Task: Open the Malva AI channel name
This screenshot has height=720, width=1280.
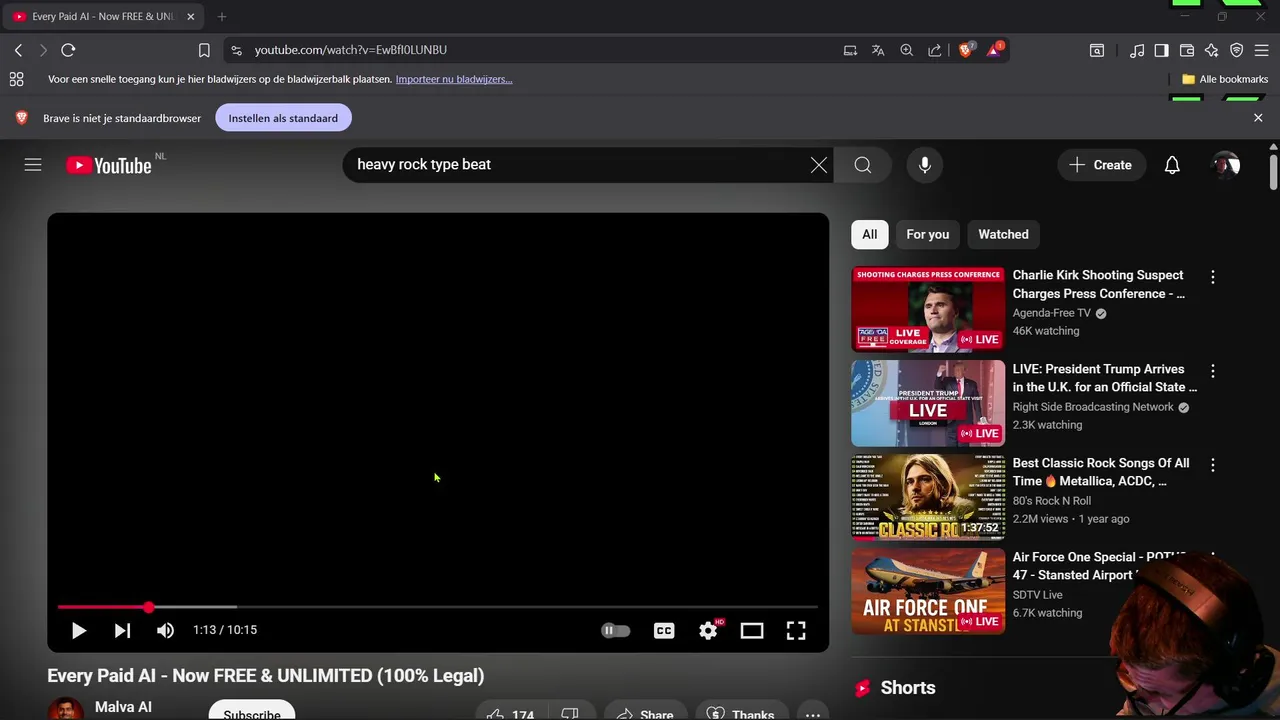Action: click(123, 707)
